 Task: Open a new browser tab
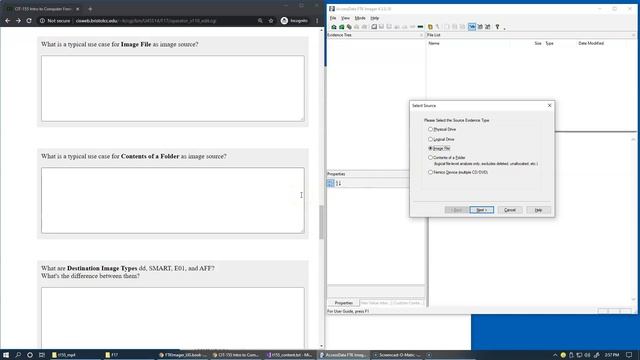tap(90, 9)
